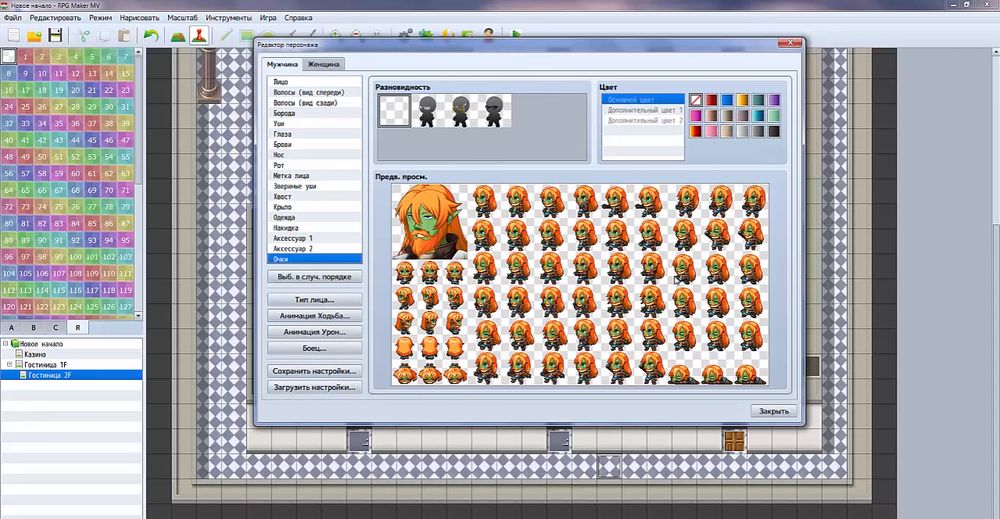Viewport: 1000px width, 519px height.
Task: Pick the purple color swatch
Action: 774,99
